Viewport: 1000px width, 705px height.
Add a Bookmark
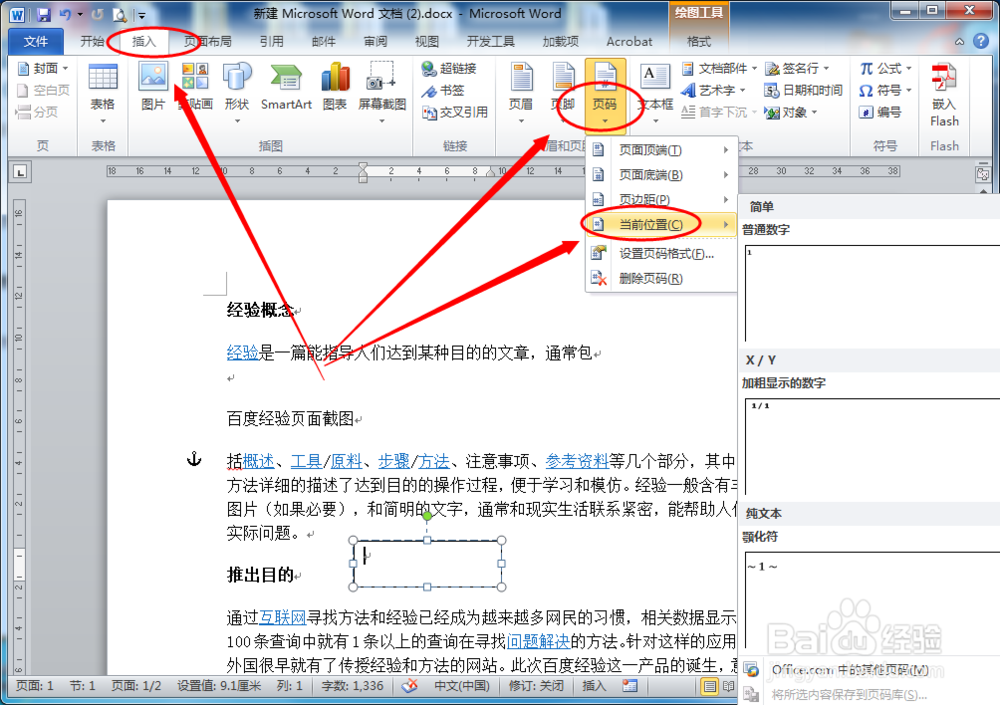tap(443, 91)
